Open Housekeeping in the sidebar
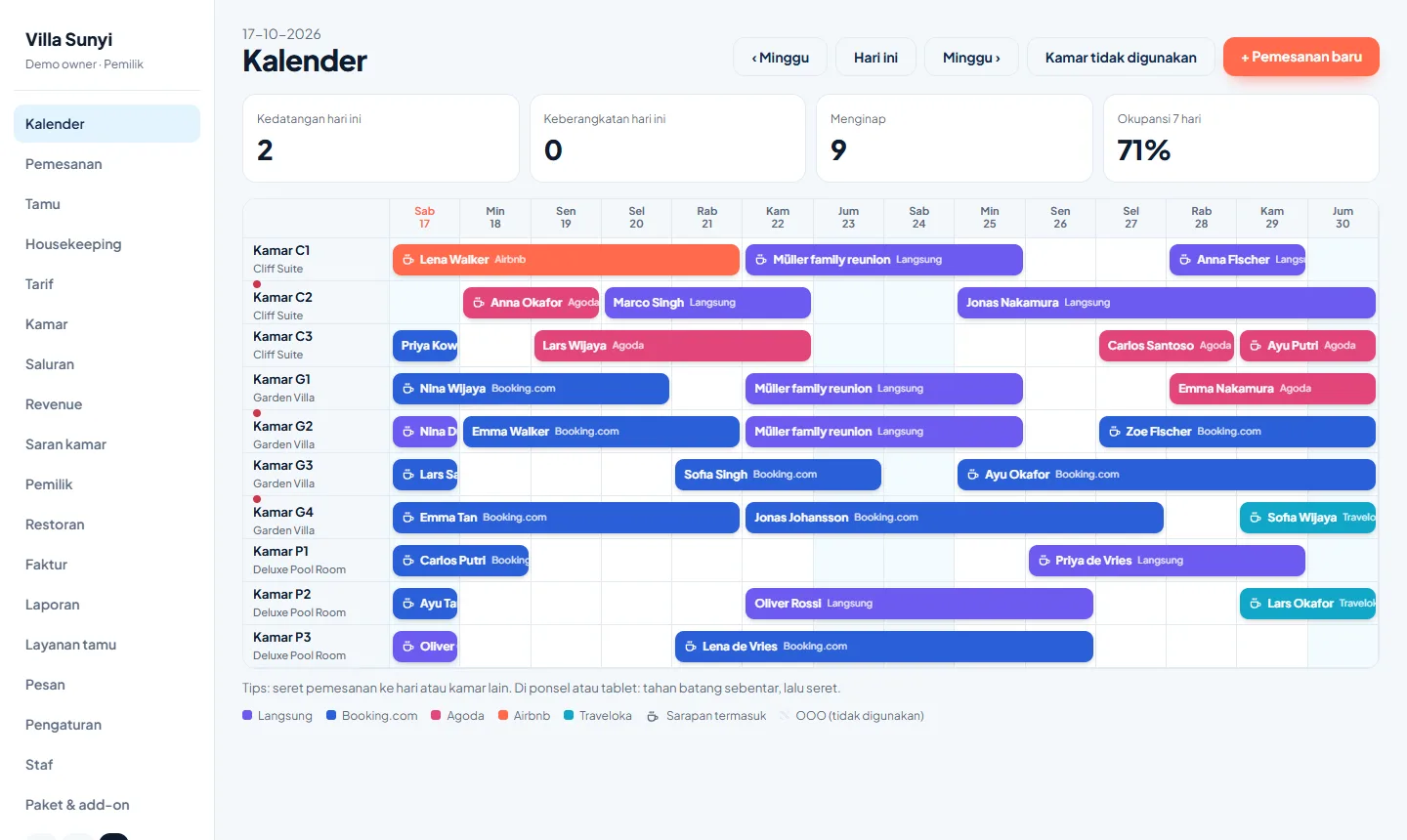 pyautogui.click(x=107, y=244)
